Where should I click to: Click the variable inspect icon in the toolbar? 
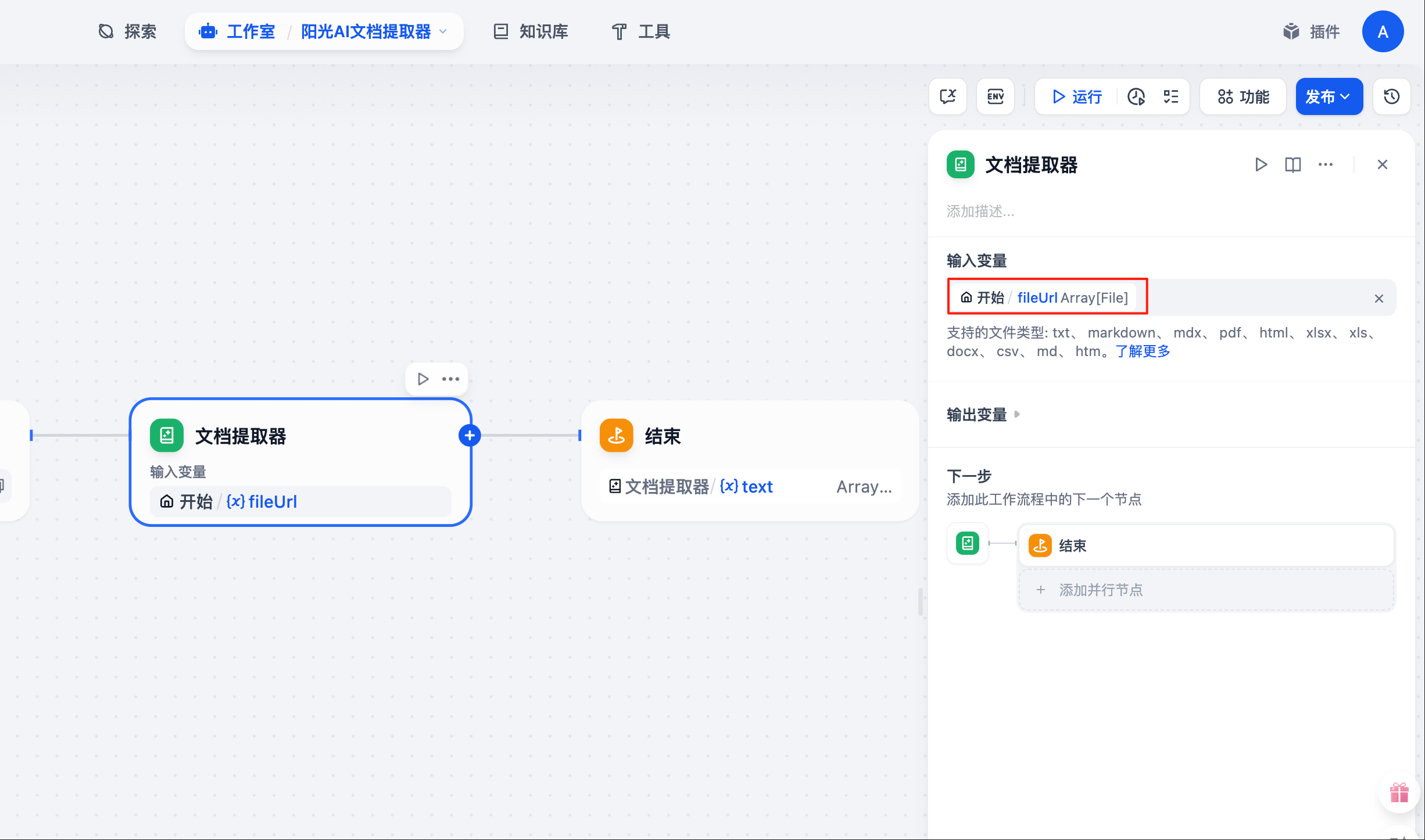pyautogui.click(x=948, y=96)
